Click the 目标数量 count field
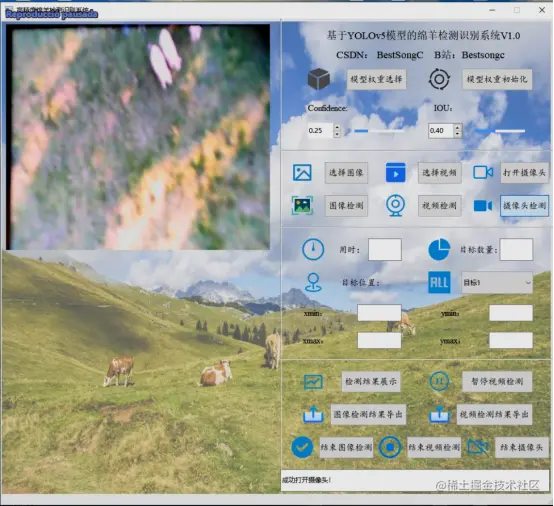This screenshot has width=554, height=506. pos(516,249)
